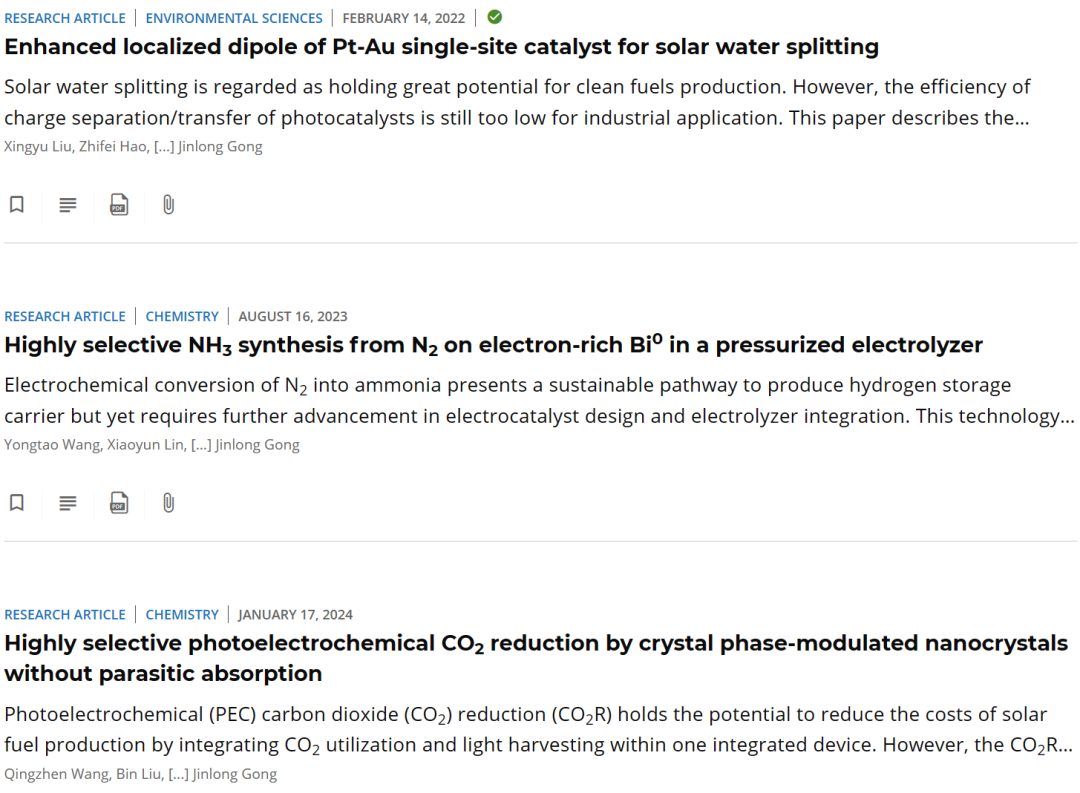Select Chemistry category on January 17, 2024 article

(x=182, y=615)
